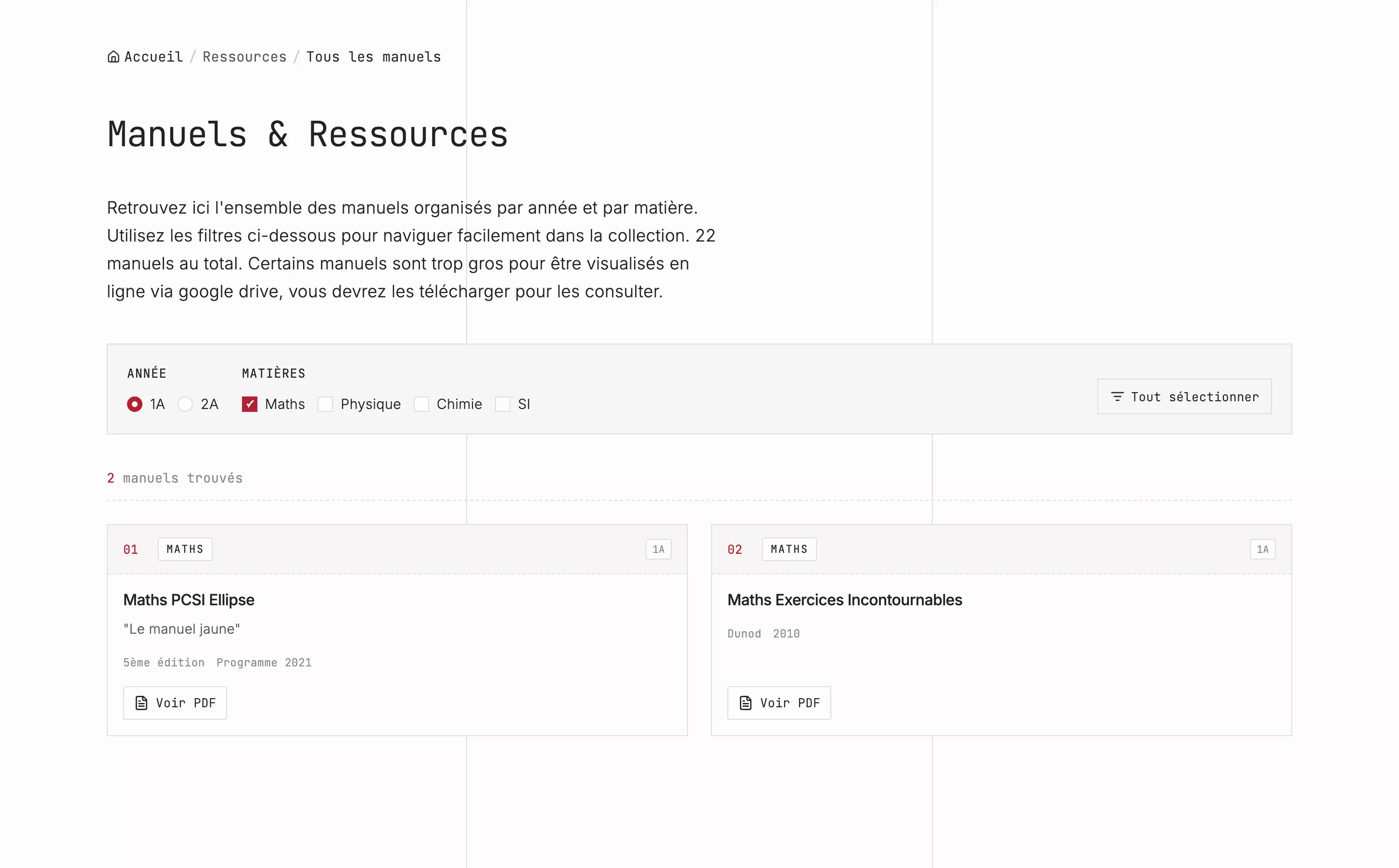Click the PDF document icon on Exercices Incontournables card
This screenshot has height=868, width=1399.
pos(745,702)
